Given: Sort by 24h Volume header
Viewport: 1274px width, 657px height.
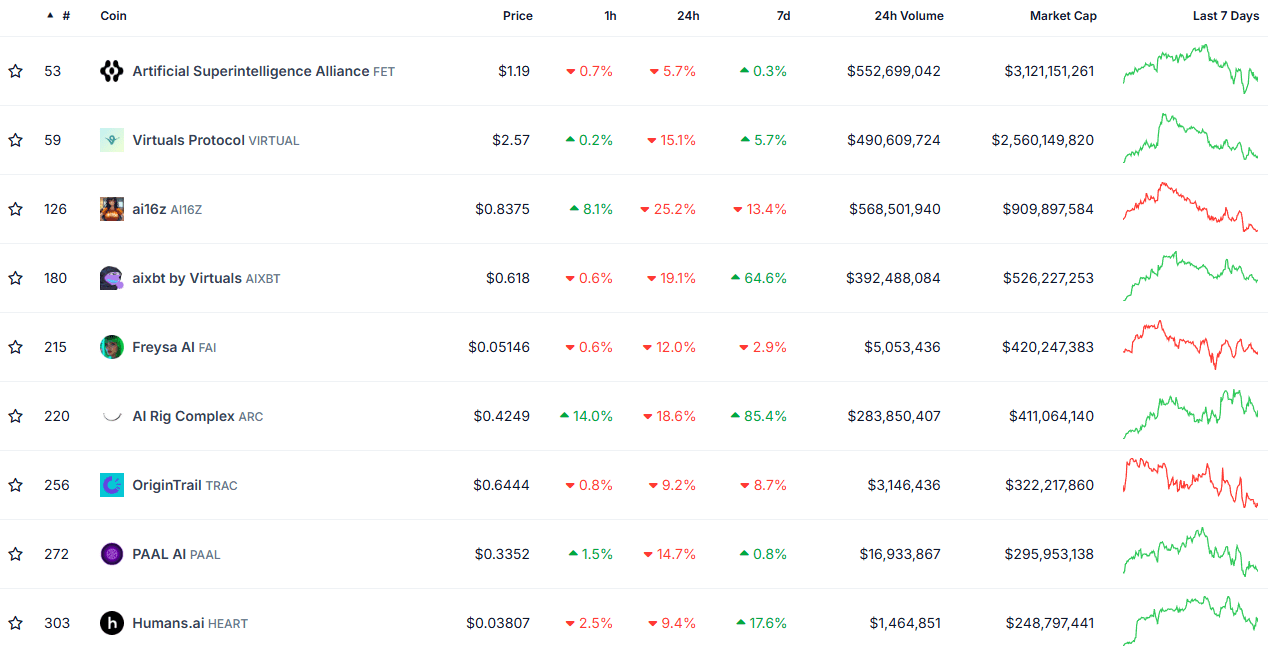Looking at the screenshot, I should [x=909, y=16].
